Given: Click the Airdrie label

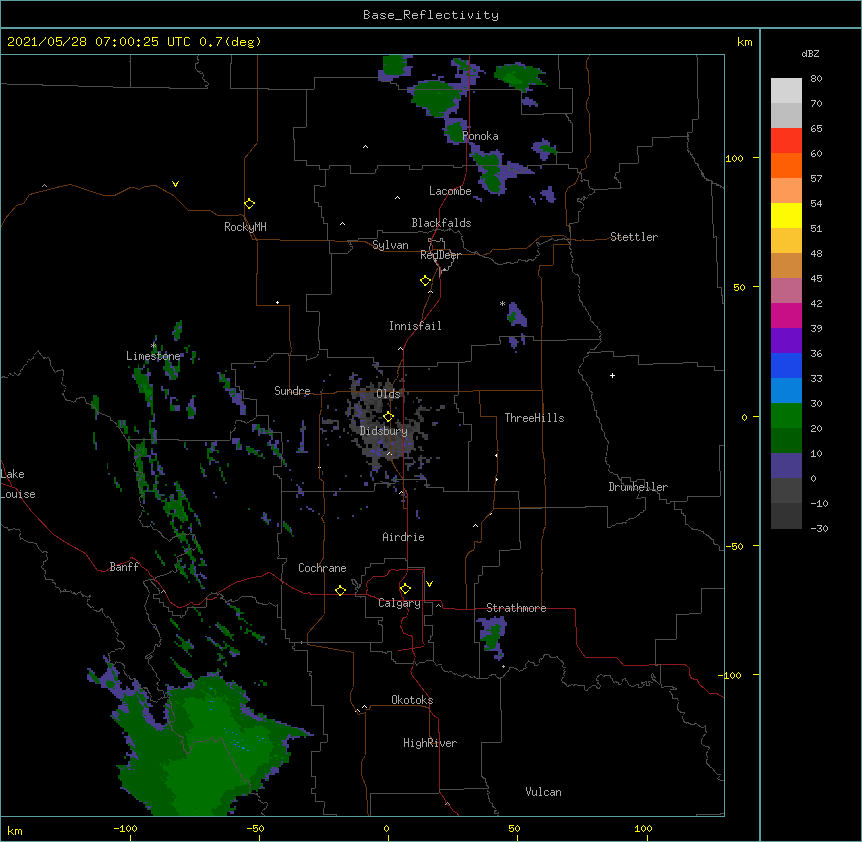Looking at the screenshot, I should tap(403, 537).
